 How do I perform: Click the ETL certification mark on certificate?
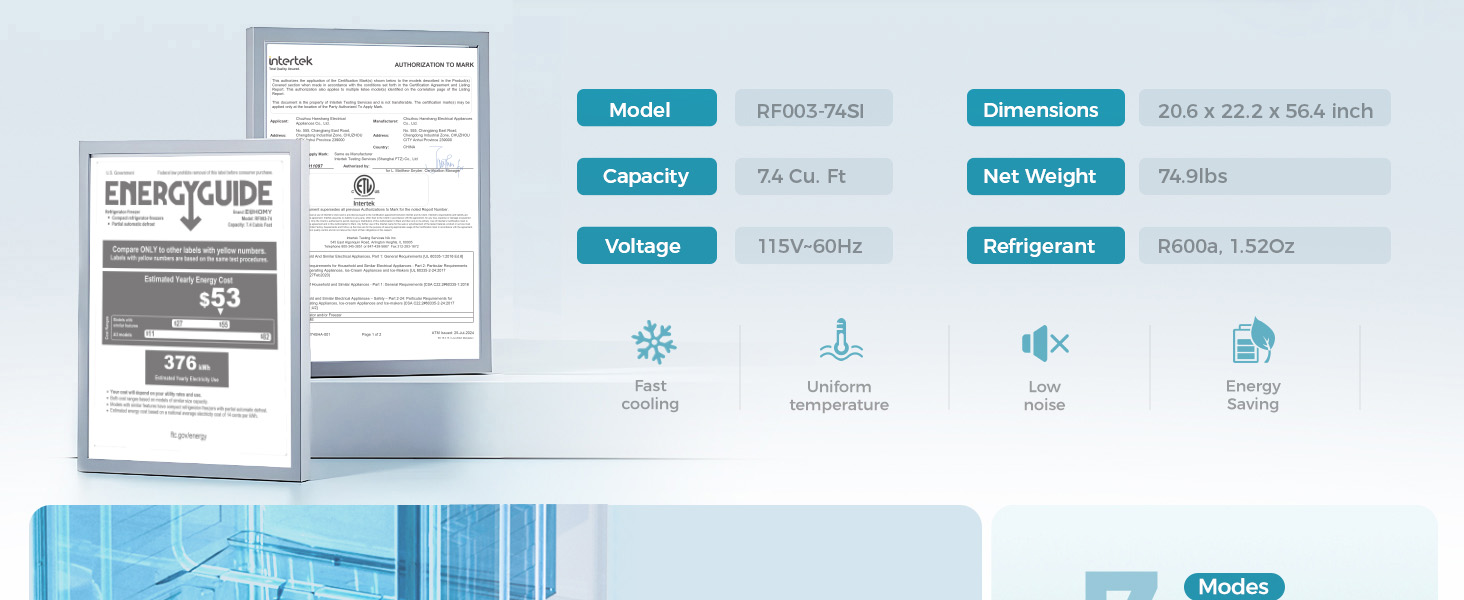pos(362,188)
